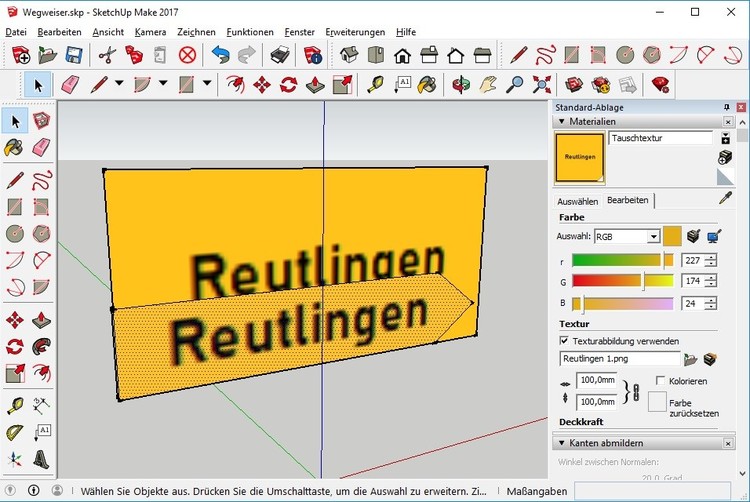
Task: Collapse the Kanten abmildern panel
Action: (x=562, y=443)
